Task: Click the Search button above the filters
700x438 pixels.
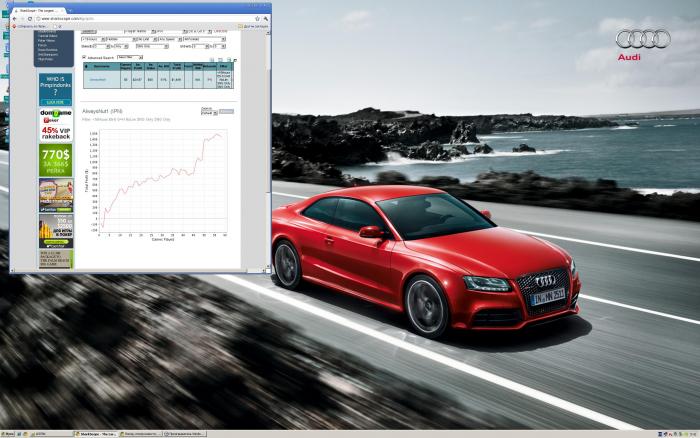Action: [x=89, y=31]
